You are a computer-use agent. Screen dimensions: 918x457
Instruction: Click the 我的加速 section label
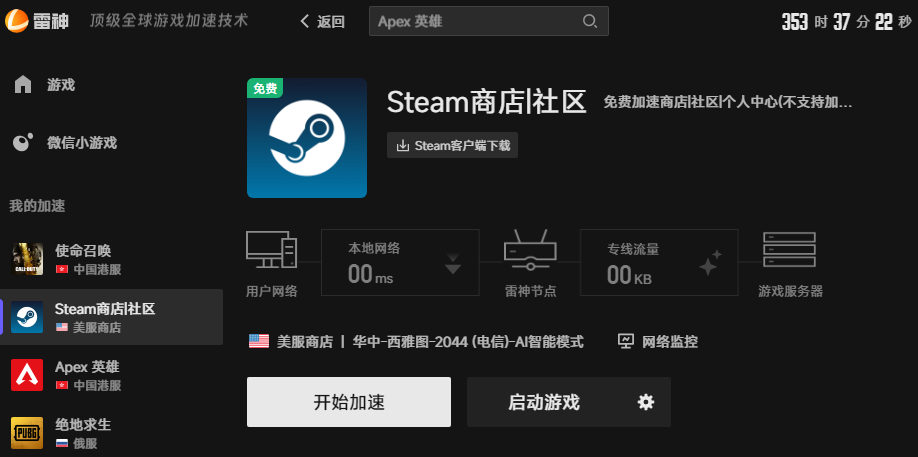(x=37, y=206)
